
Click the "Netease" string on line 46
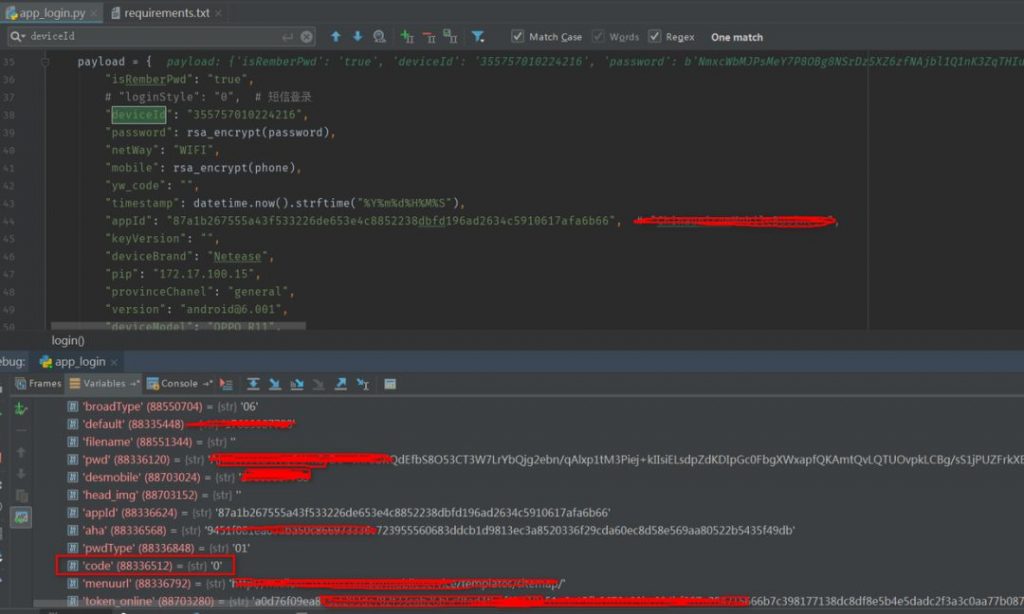pos(237,257)
